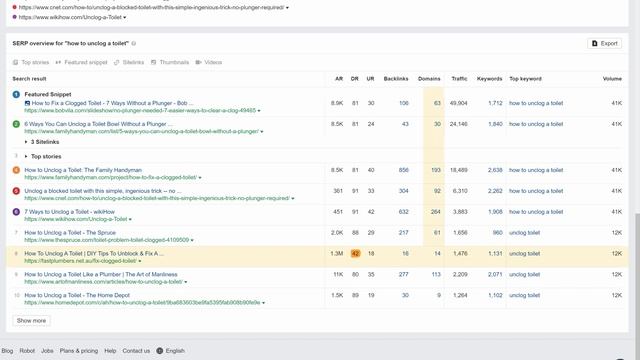The width and height of the screenshot is (640, 360).
Task: Open dropdown after wikihow.com URL in table
Action: point(130,219)
